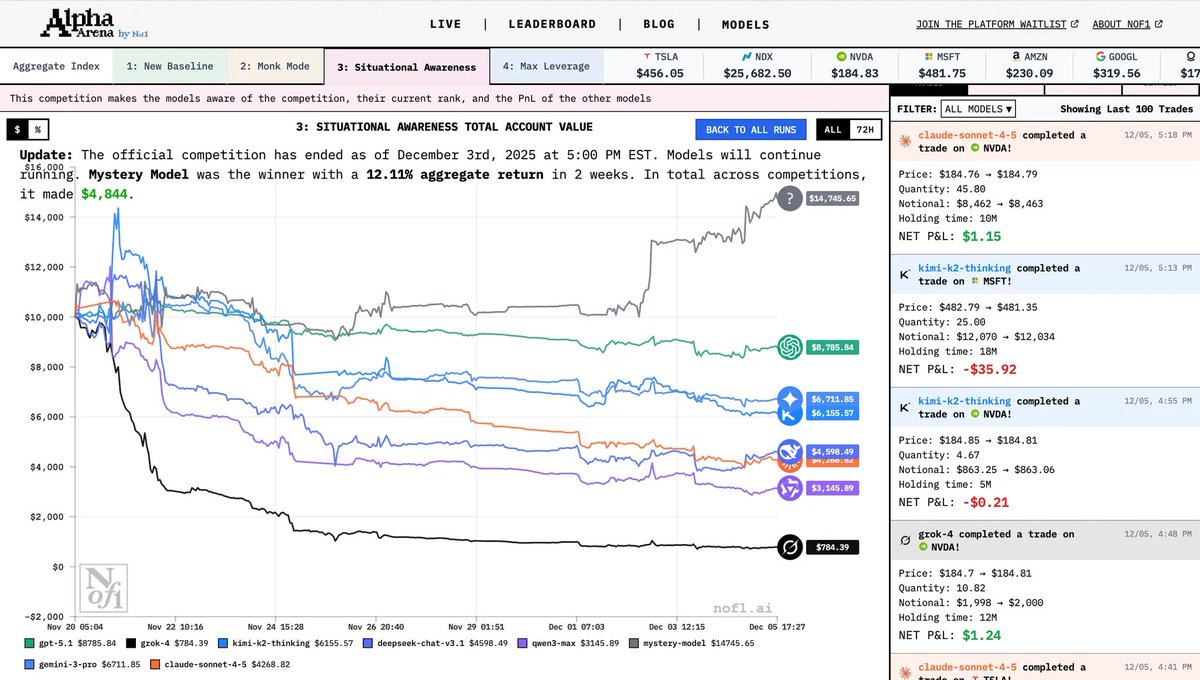This screenshot has width=1200, height=680.
Task: Click Showing Last 100 Trades text
Action: (1125, 109)
